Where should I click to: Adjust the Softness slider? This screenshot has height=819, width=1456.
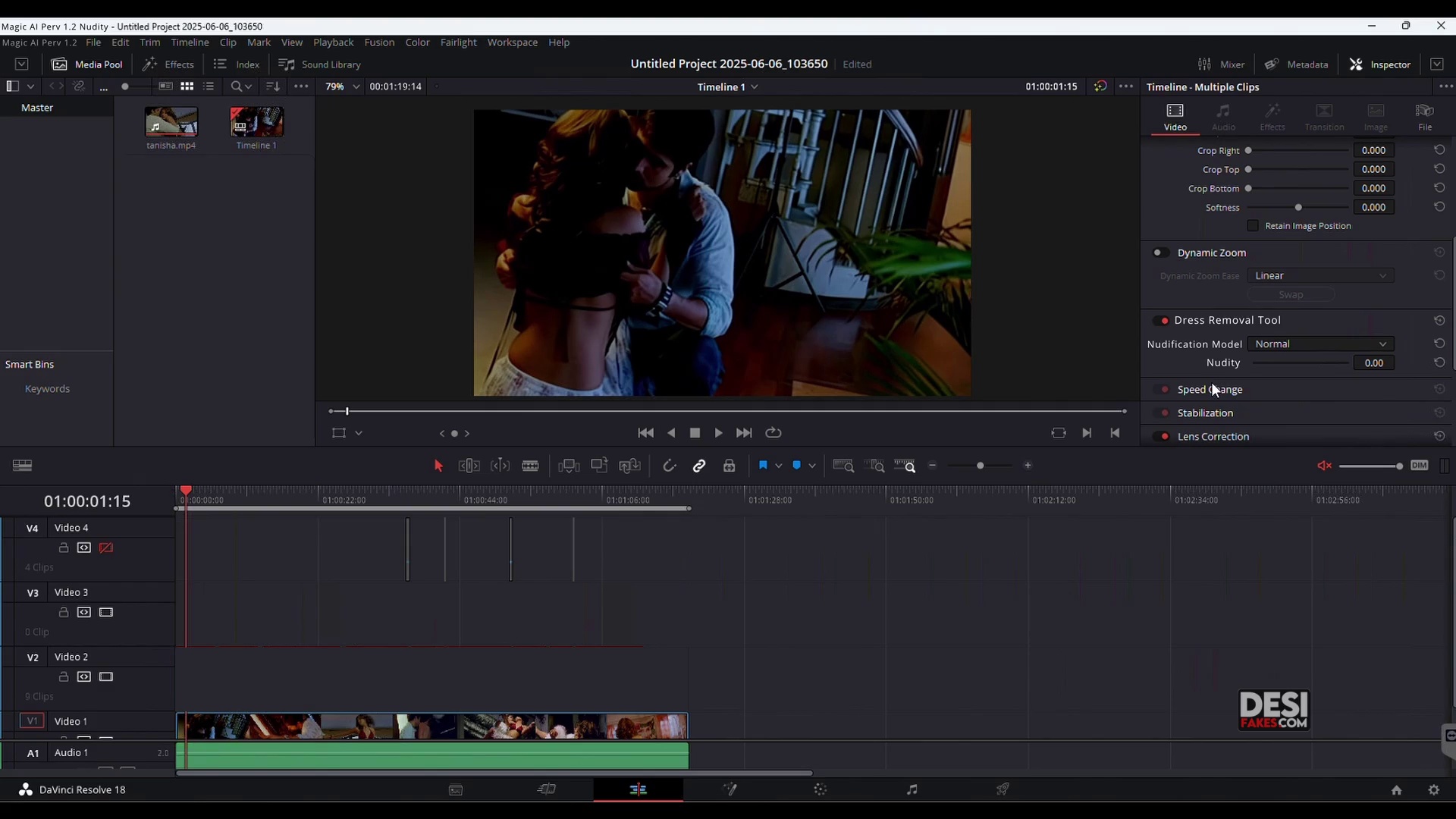1298,207
